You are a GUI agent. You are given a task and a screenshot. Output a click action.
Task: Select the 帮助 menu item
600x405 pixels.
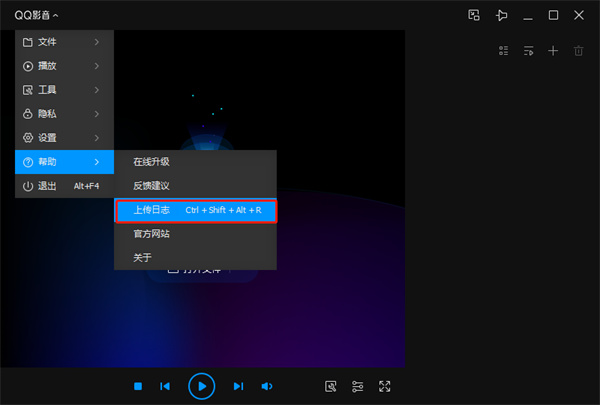click(x=64, y=162)
